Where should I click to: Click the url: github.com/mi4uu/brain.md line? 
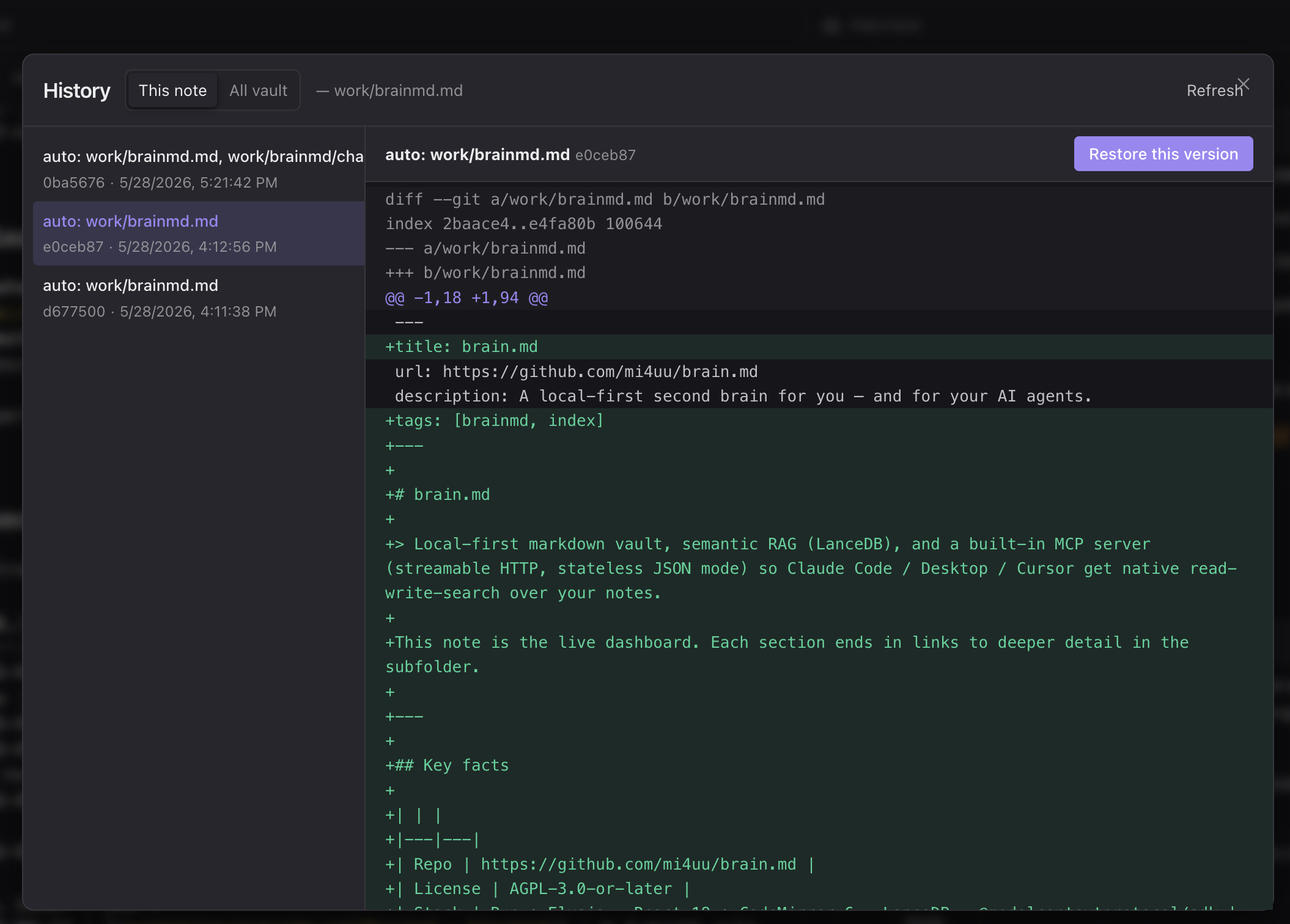click(x=819, y=372)
